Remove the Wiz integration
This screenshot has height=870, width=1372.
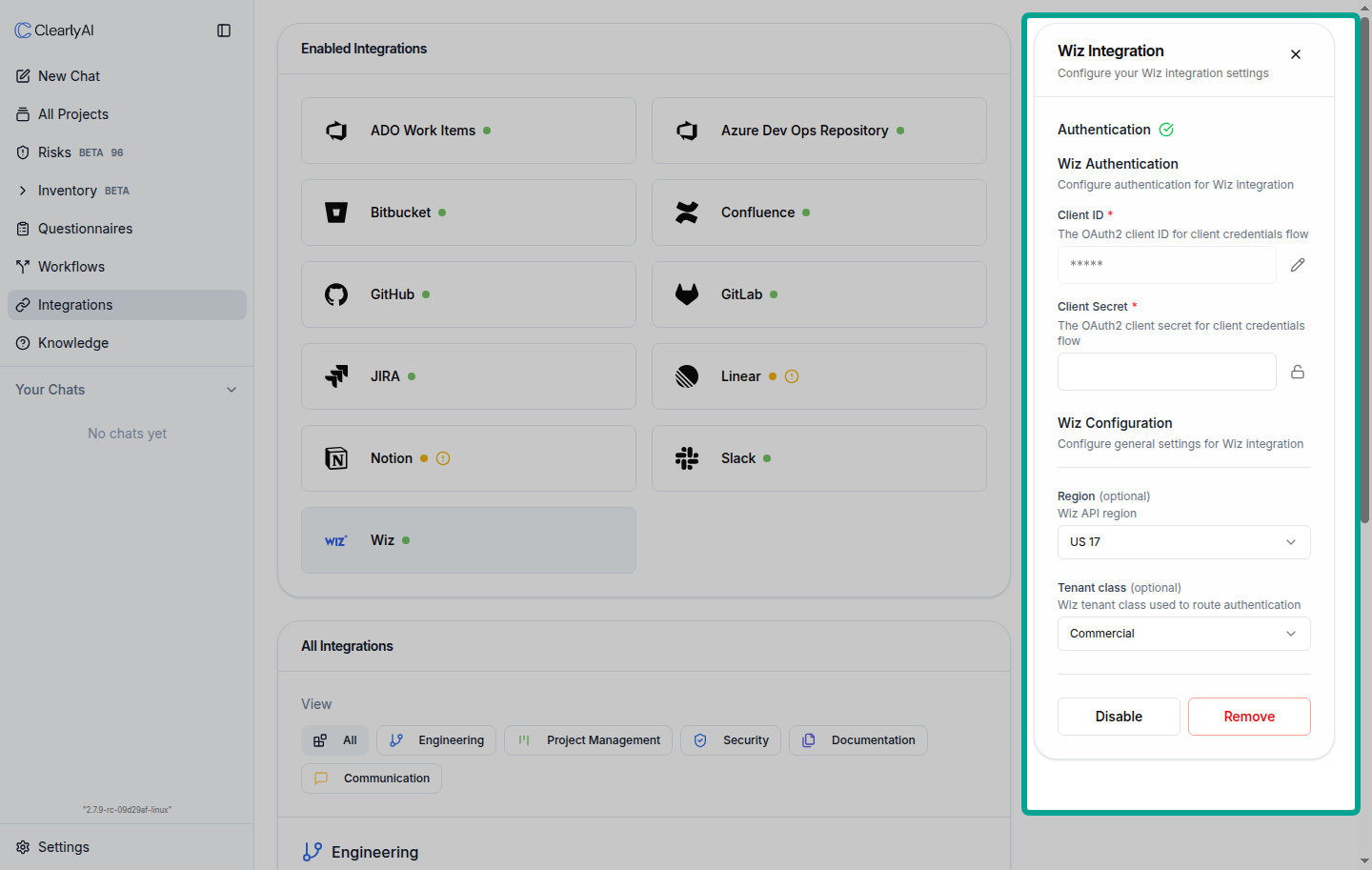point(1249,717)
